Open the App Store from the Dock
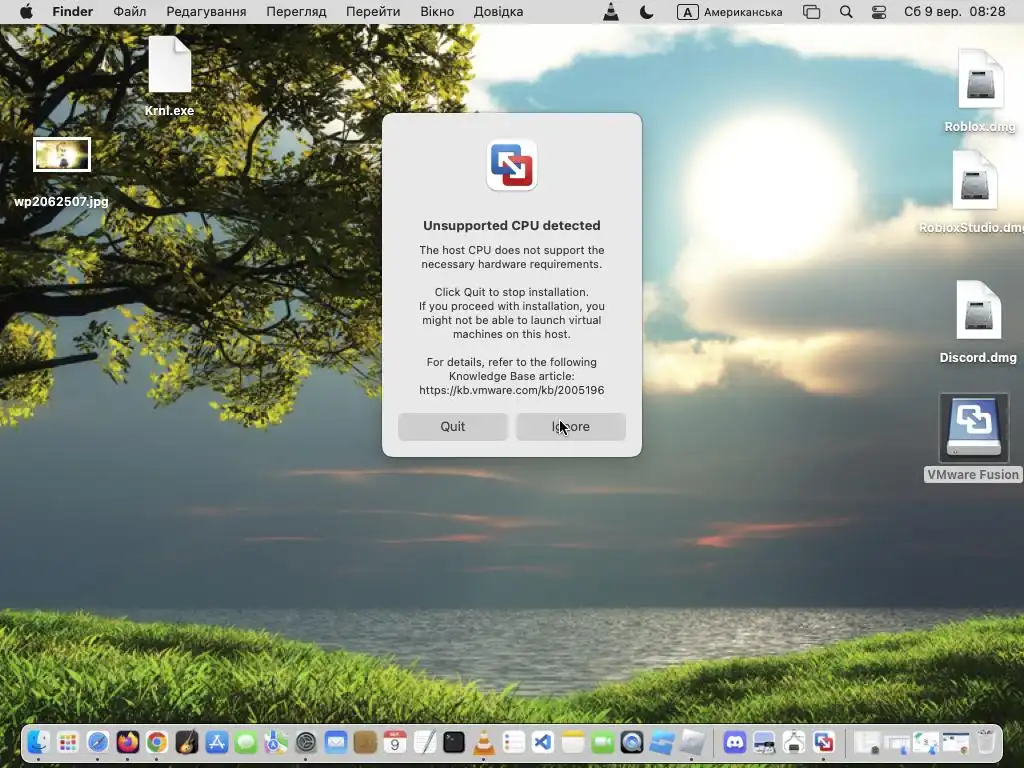 point(216,743)
